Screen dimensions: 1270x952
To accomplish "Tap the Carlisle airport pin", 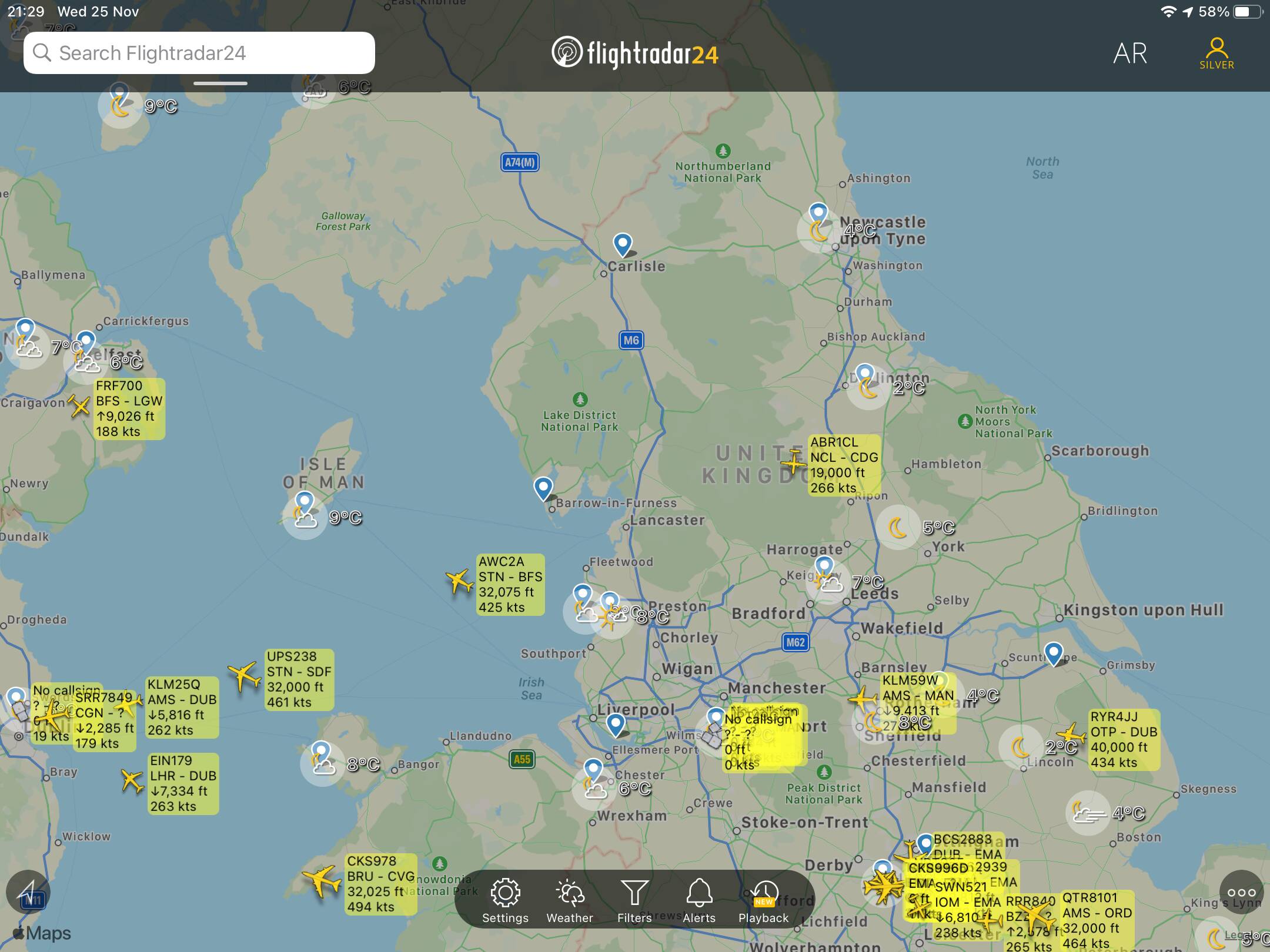I will [x=623, y=246].
